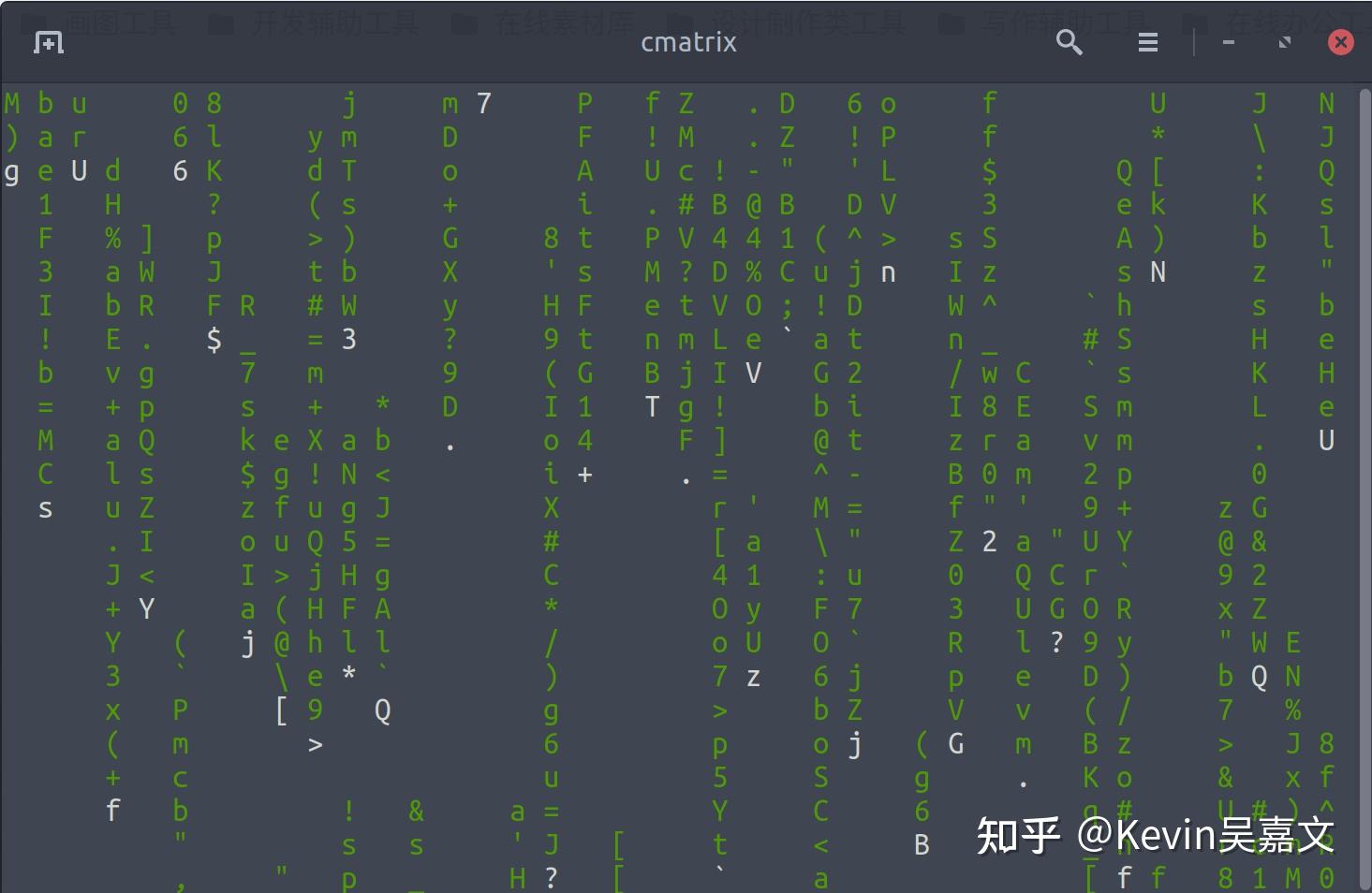Toggle the window restore icon
This screenshot has width=1372, height=893.
[x=1284, y=42]
